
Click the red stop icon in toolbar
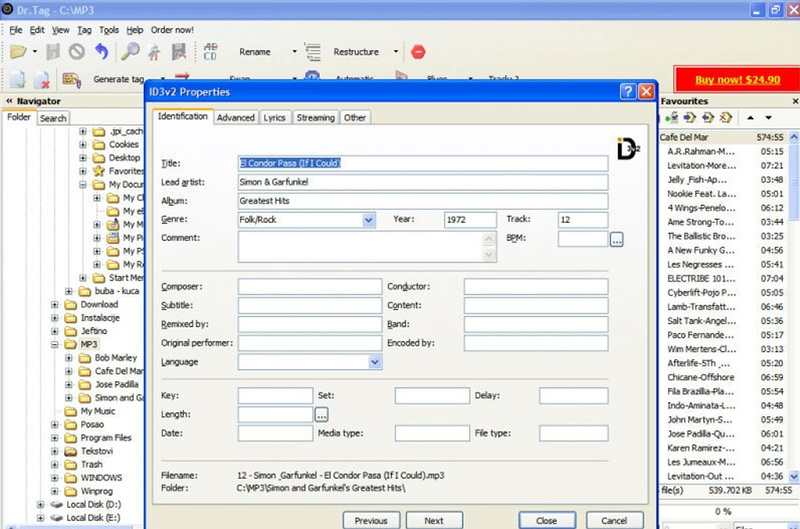click(418, 52)
